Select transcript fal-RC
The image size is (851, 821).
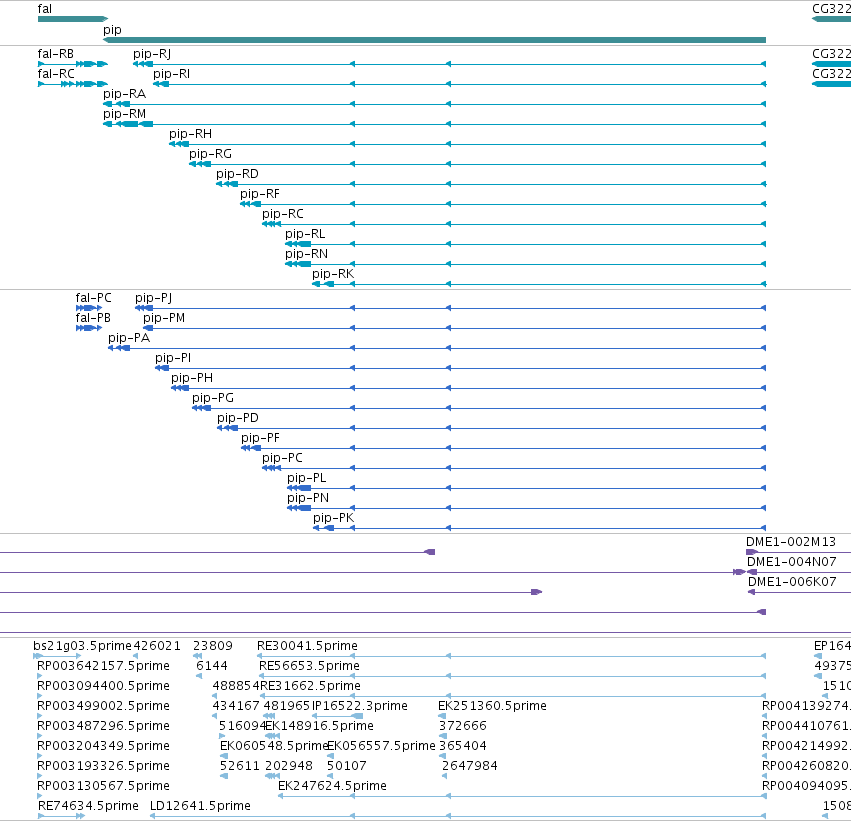click(55, 74)
